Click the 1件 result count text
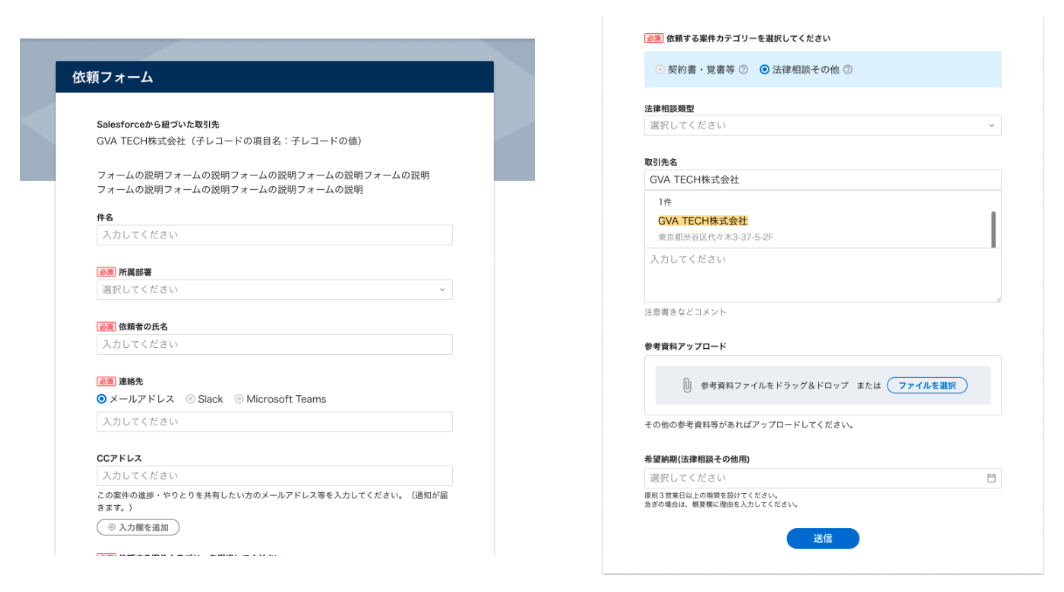The width and height of the screenshot is (1064, 592). tap(665, 202)
